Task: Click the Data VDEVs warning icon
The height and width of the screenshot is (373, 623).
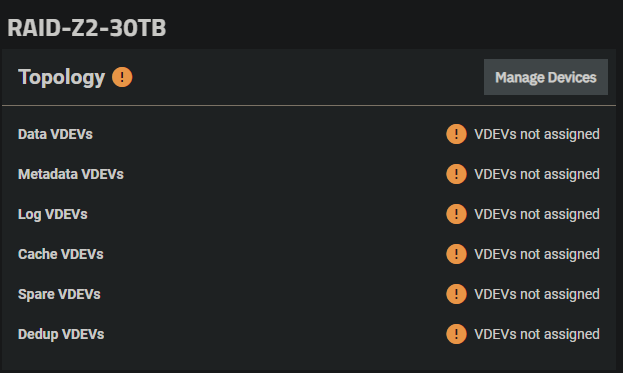Action: pyautogui.click(x=456, y=134)
